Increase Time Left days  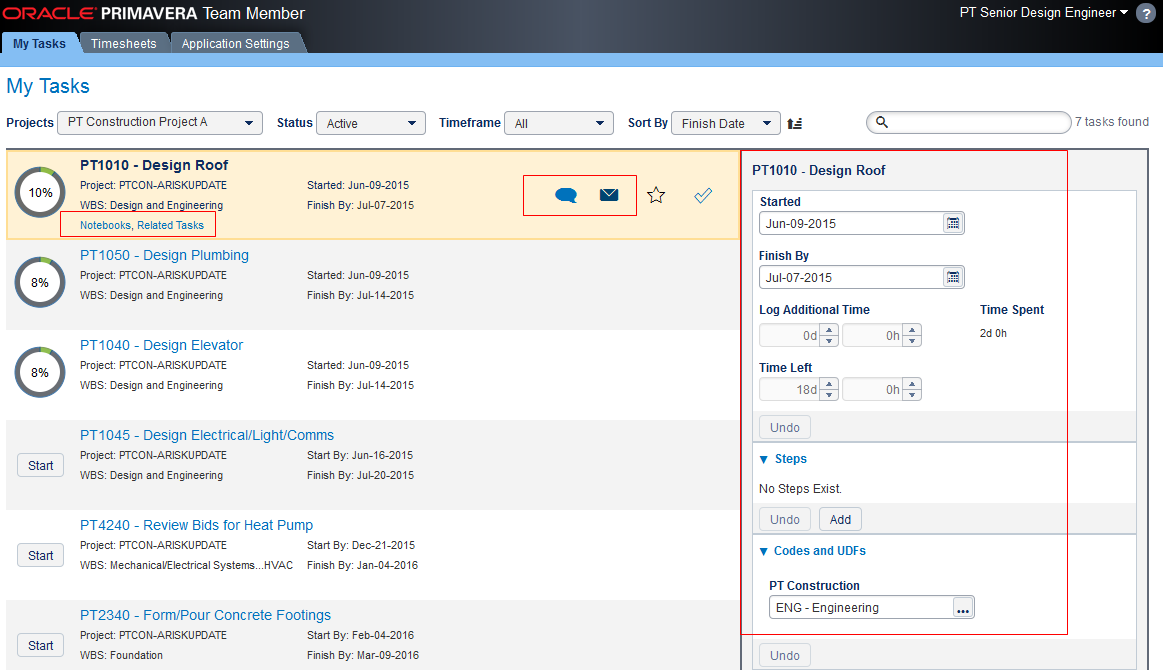tap(829, 384)
